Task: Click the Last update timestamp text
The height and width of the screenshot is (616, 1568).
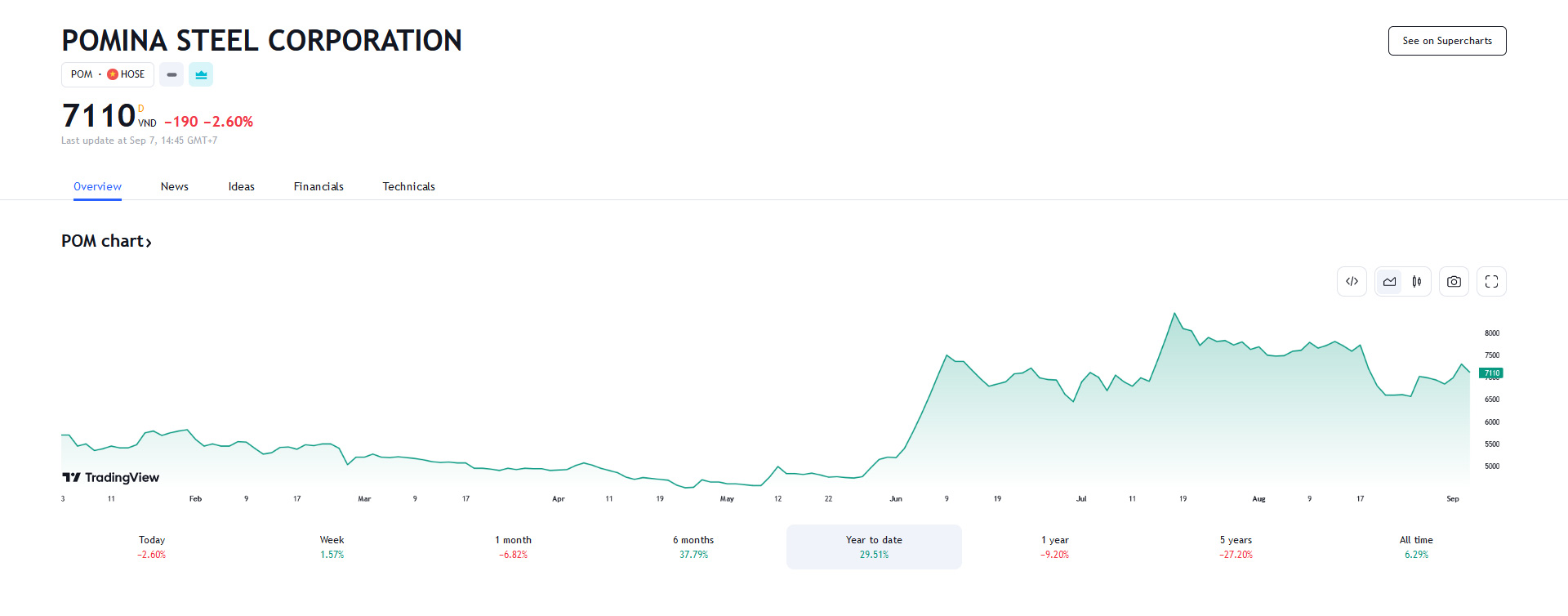Action: point(140,141)
